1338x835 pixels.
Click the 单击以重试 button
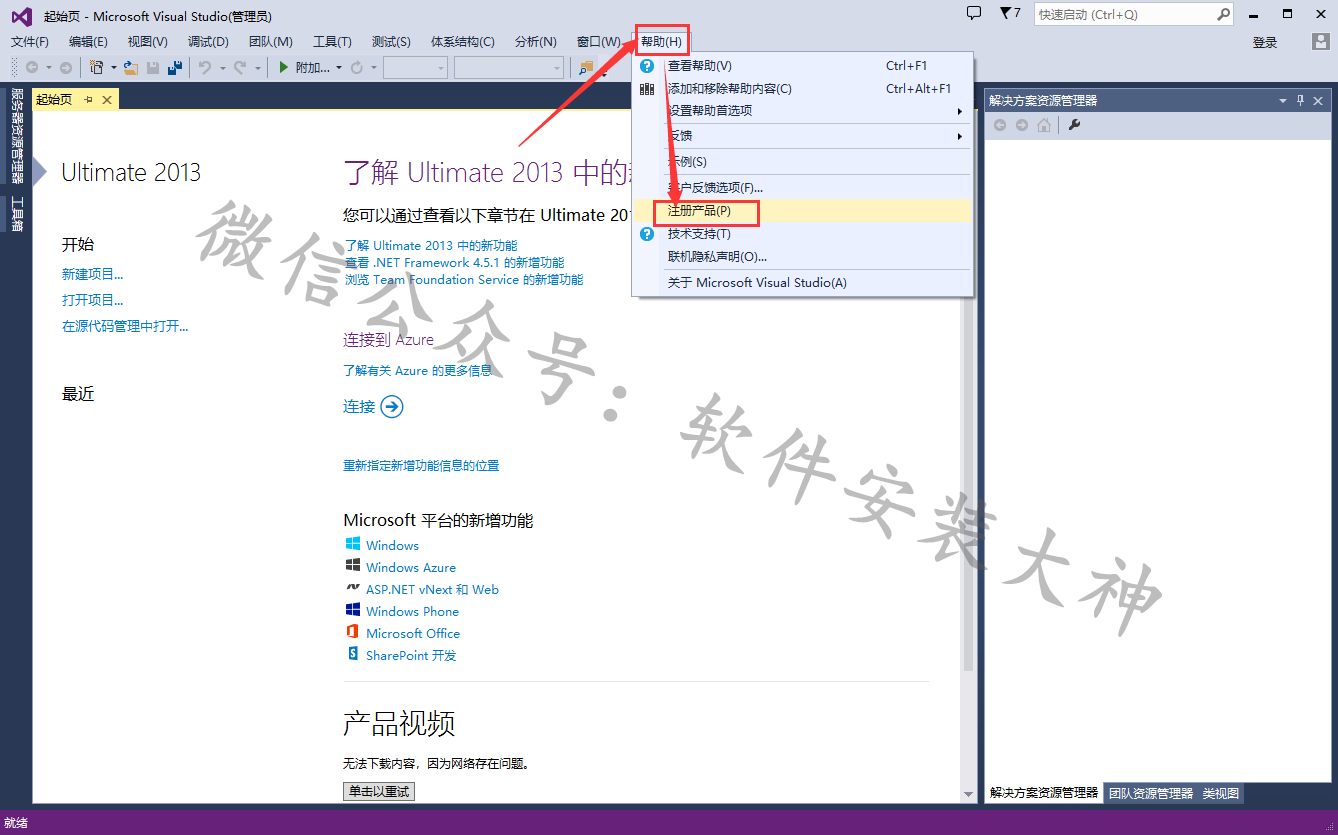click(379, 791)
